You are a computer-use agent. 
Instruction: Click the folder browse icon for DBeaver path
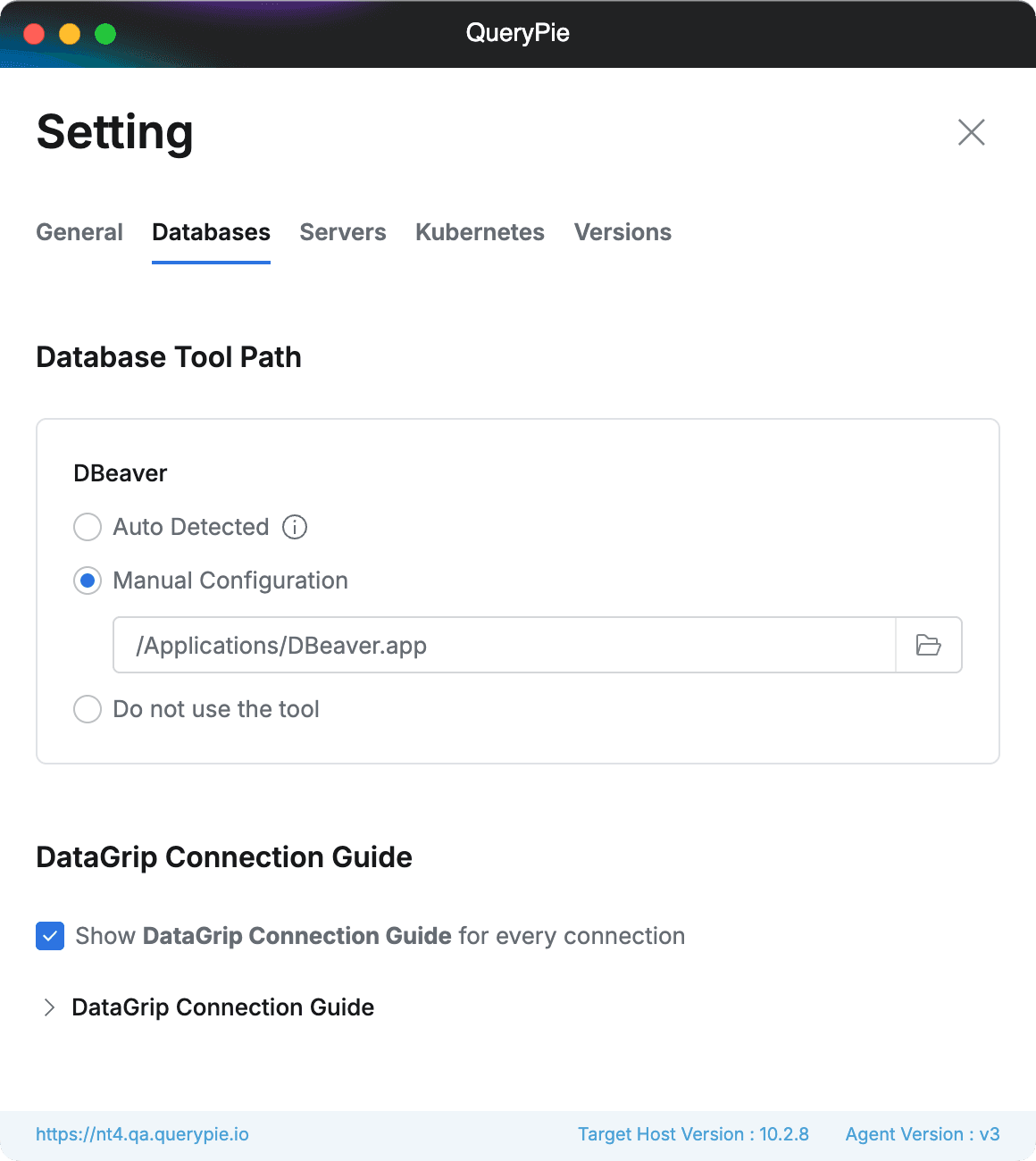click(929, 645)
